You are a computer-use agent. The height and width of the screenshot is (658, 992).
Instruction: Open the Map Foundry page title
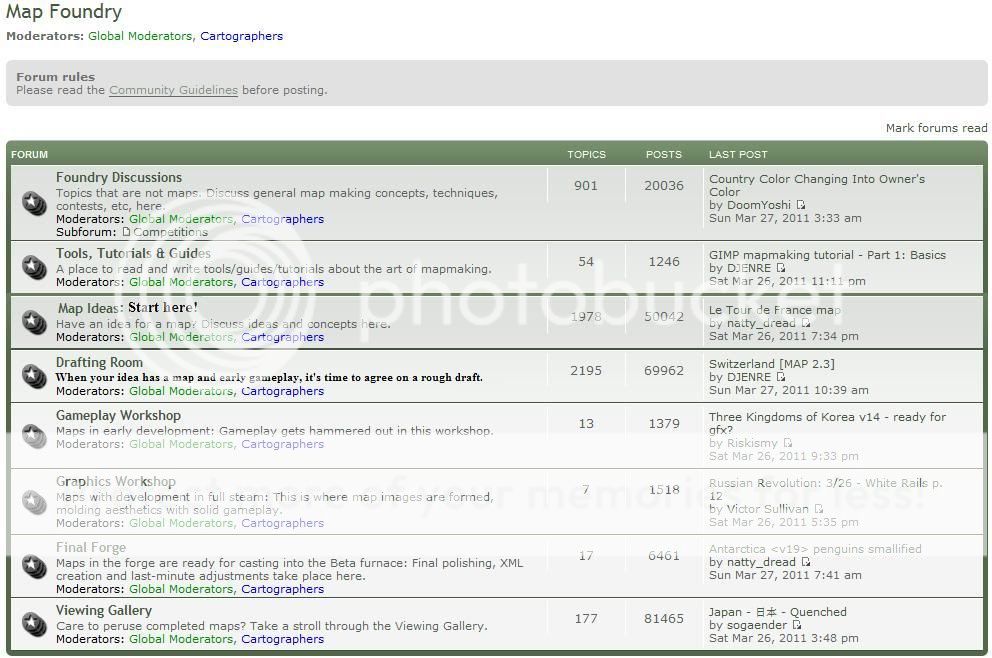(x=63, y=11)
